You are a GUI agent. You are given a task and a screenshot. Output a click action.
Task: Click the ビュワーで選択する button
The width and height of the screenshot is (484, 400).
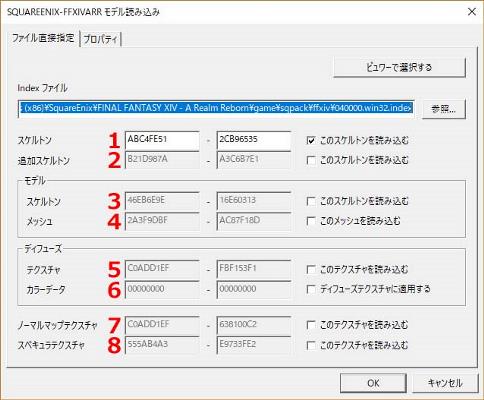point(399,67)
